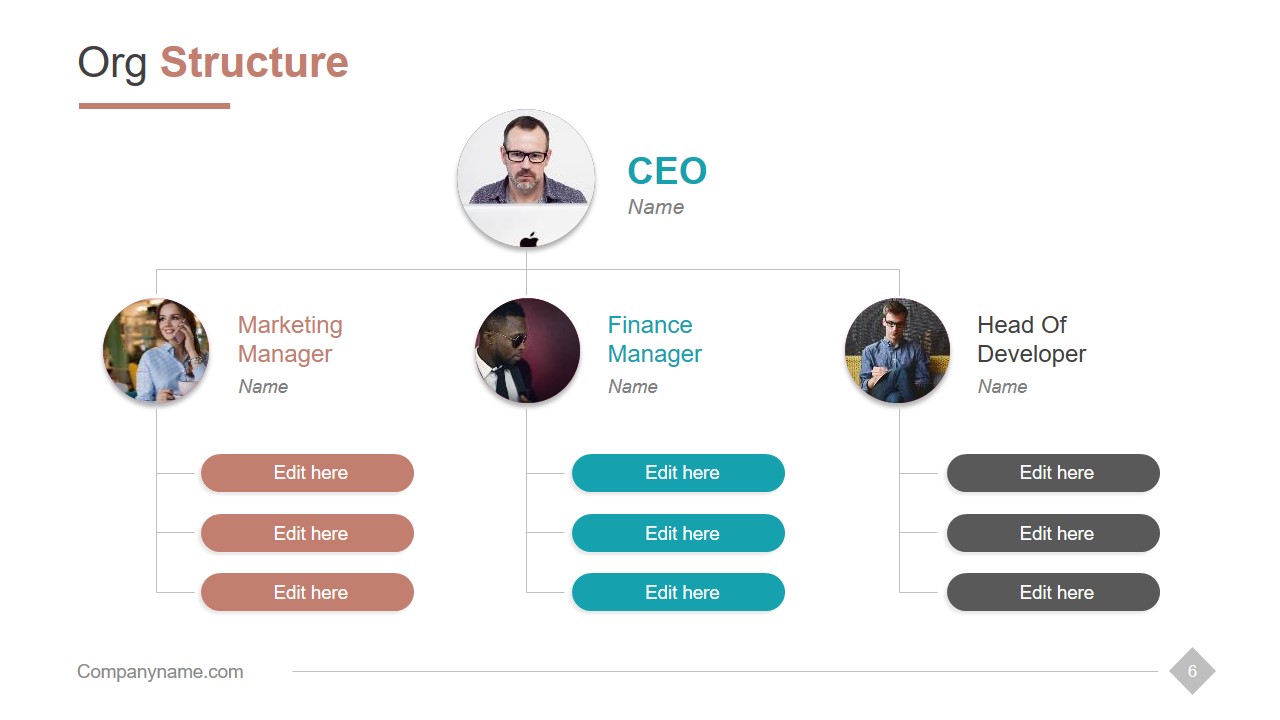Click the top teal "Edit here" button
This screenshot has width=1280, height=720.
coord(678,473)
